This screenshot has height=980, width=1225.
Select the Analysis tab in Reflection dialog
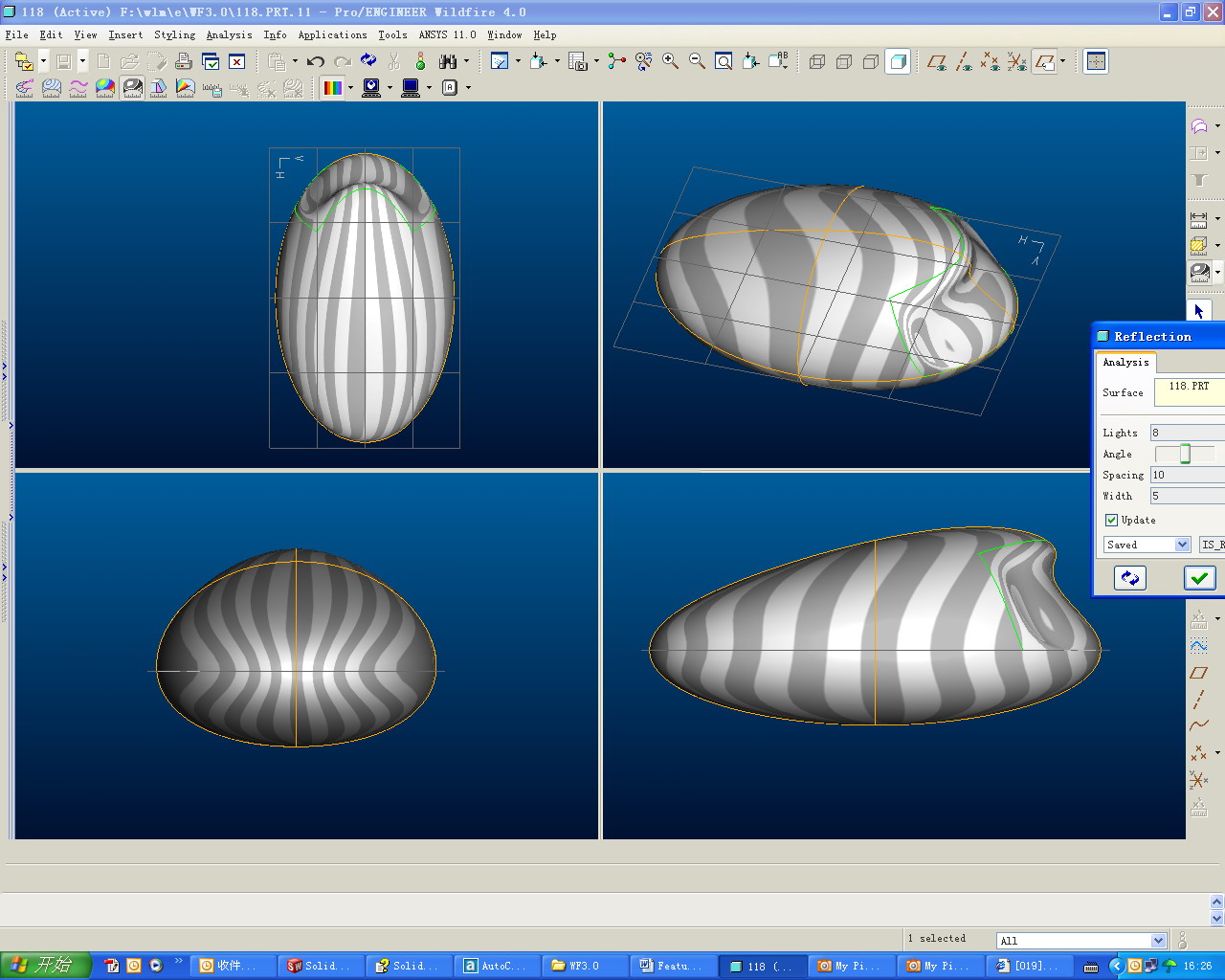1125,362
